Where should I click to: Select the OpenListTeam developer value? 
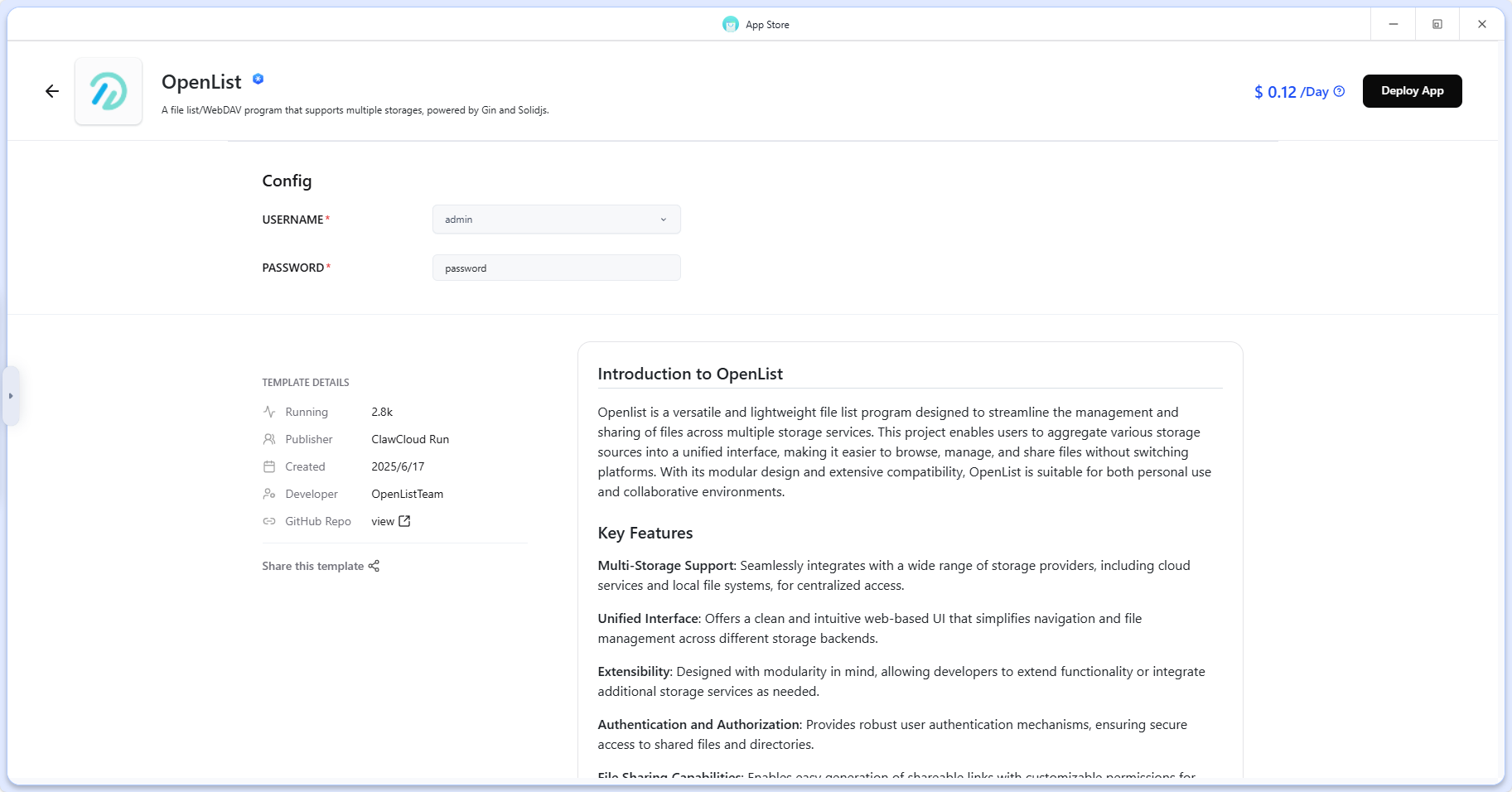(x=407, y=494)
